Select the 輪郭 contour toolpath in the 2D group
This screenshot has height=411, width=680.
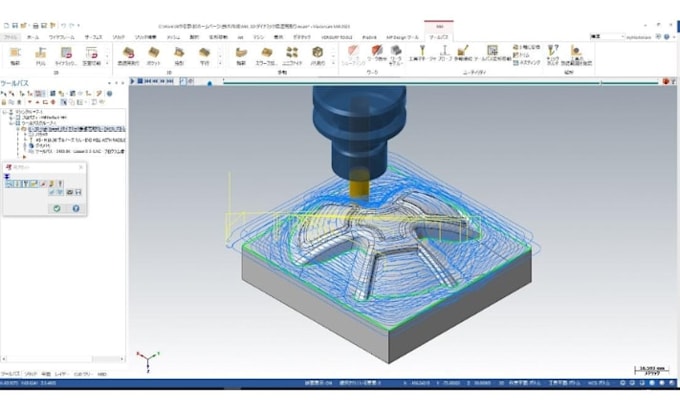pos(15,56)
